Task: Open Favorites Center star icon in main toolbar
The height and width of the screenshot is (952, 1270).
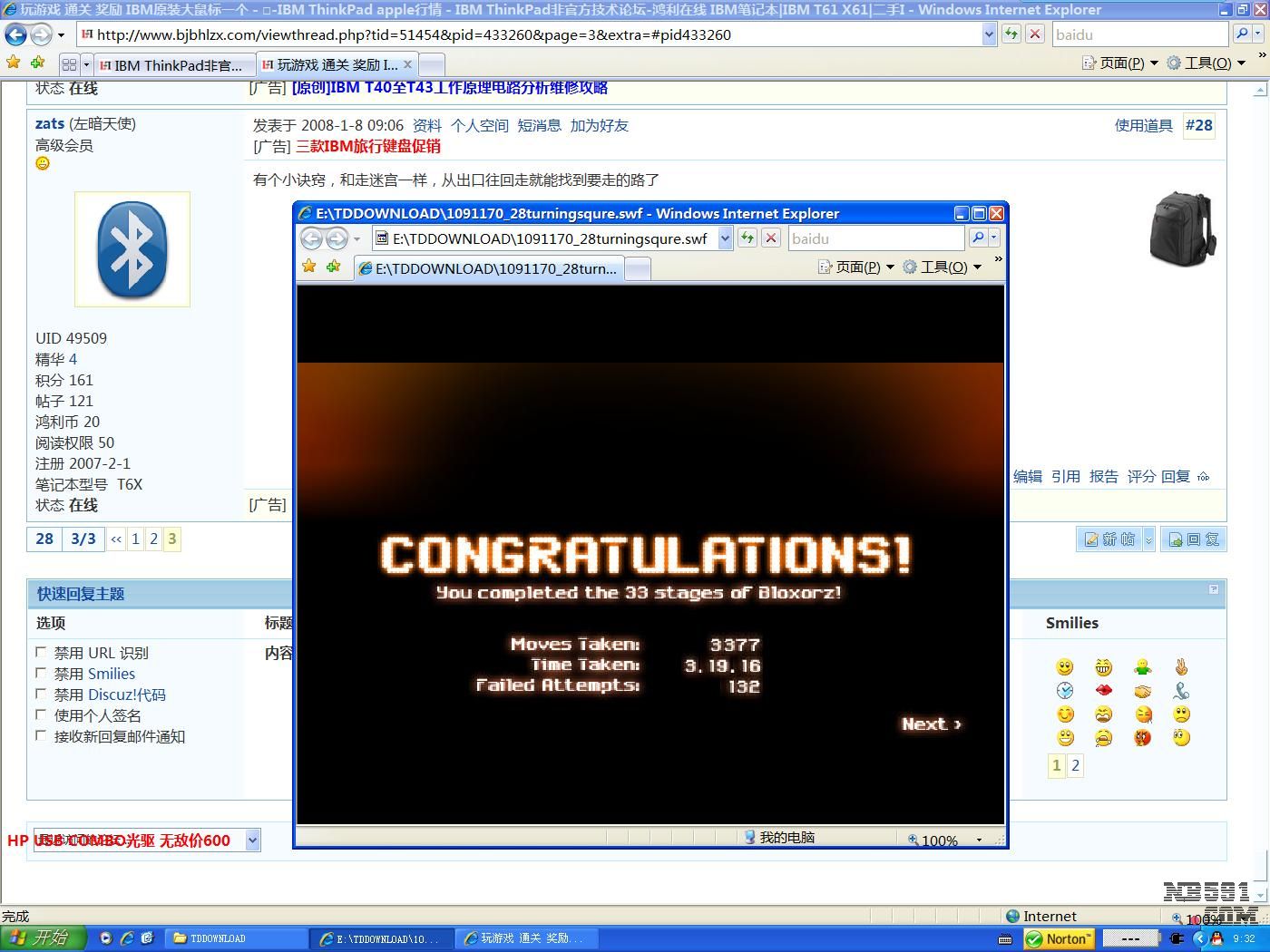Action: click(x=13, y=63)
